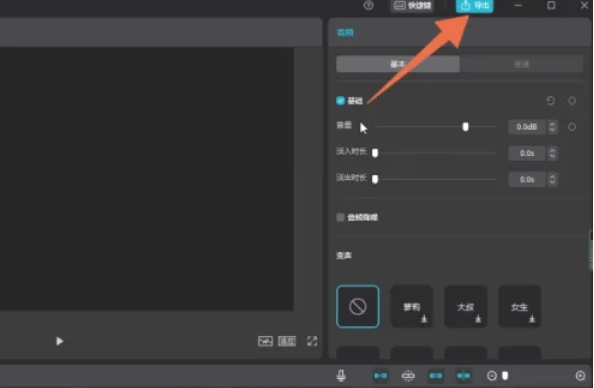Click the 淡出时长 fade-out slider handle
The image size is (594, 388).
375,179
